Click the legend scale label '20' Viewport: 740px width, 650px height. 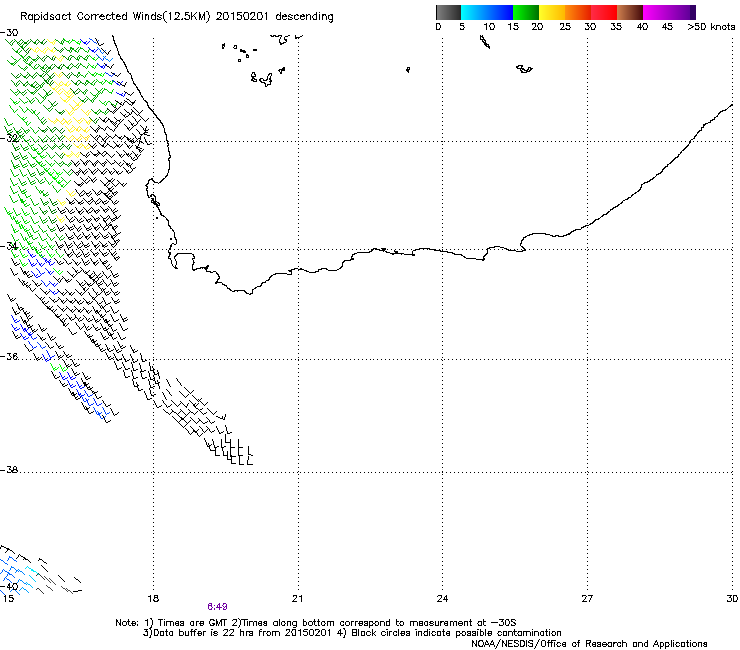point(537,27)
